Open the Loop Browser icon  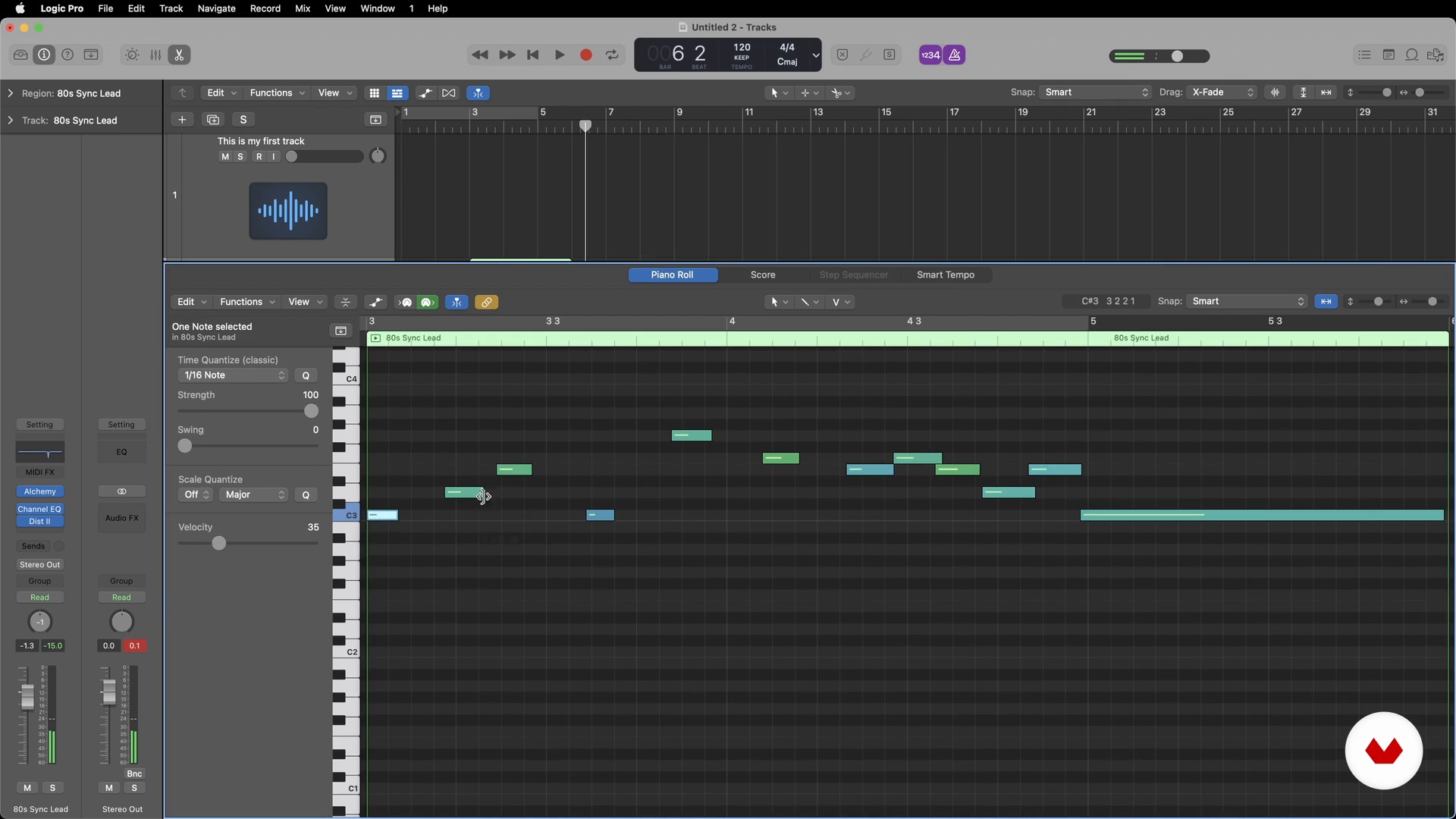[x=1412, y=55]
